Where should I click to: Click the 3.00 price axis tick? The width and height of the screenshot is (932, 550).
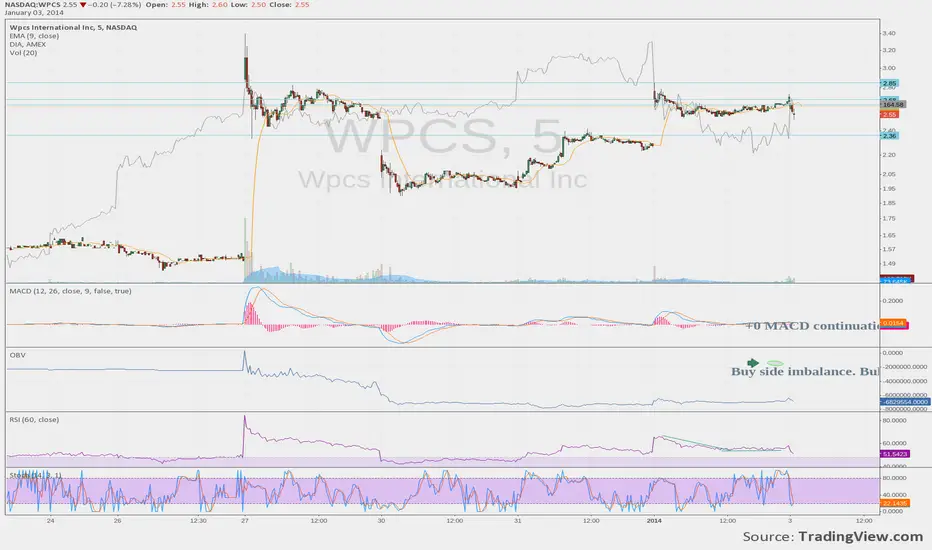pos(889,68)
